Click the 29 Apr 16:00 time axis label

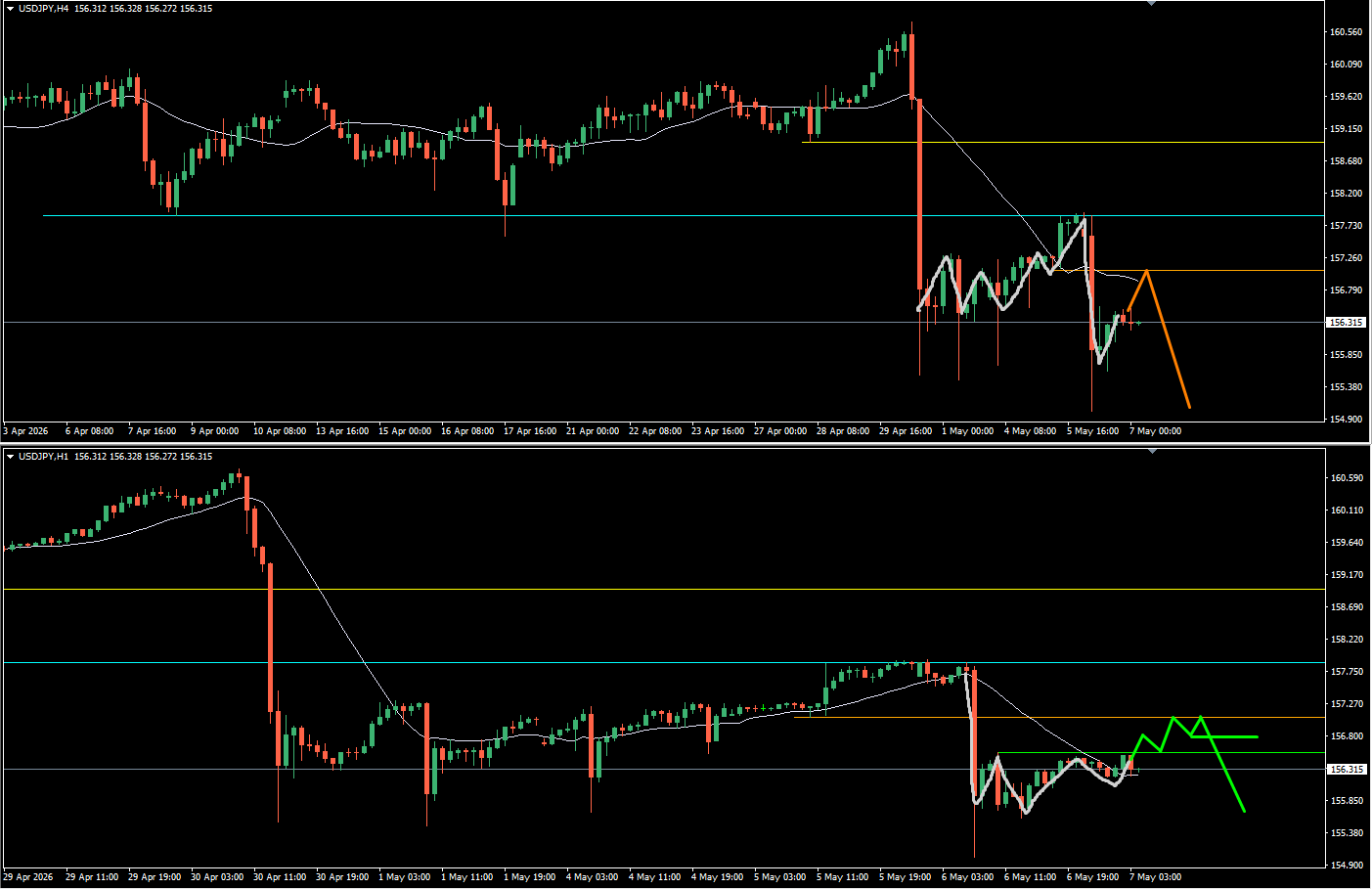coord(906,430)
